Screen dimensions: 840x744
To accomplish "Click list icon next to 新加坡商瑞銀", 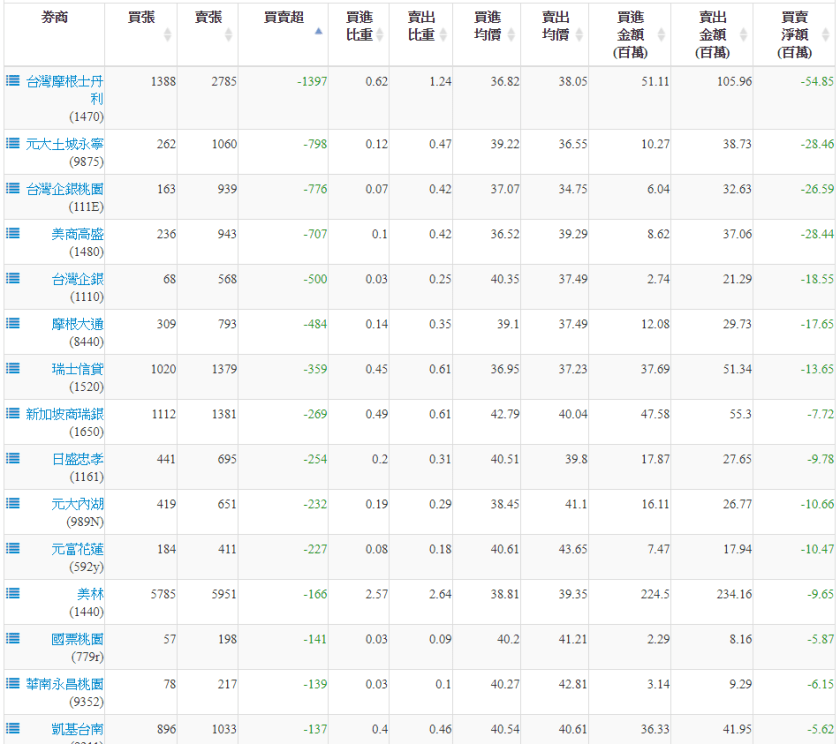I will point(13,413).
